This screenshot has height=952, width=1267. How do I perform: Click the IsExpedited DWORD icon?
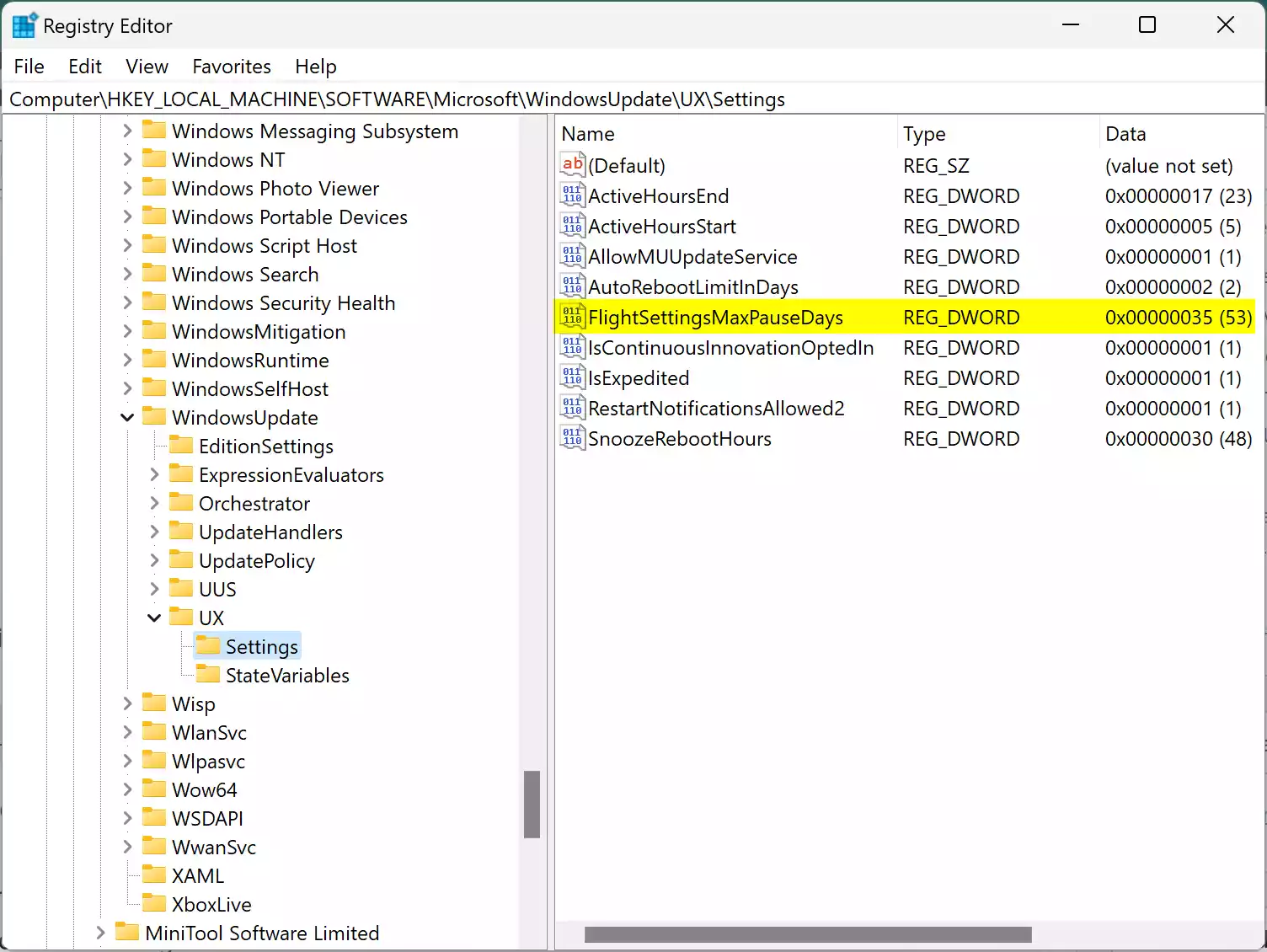coord(573,377)
